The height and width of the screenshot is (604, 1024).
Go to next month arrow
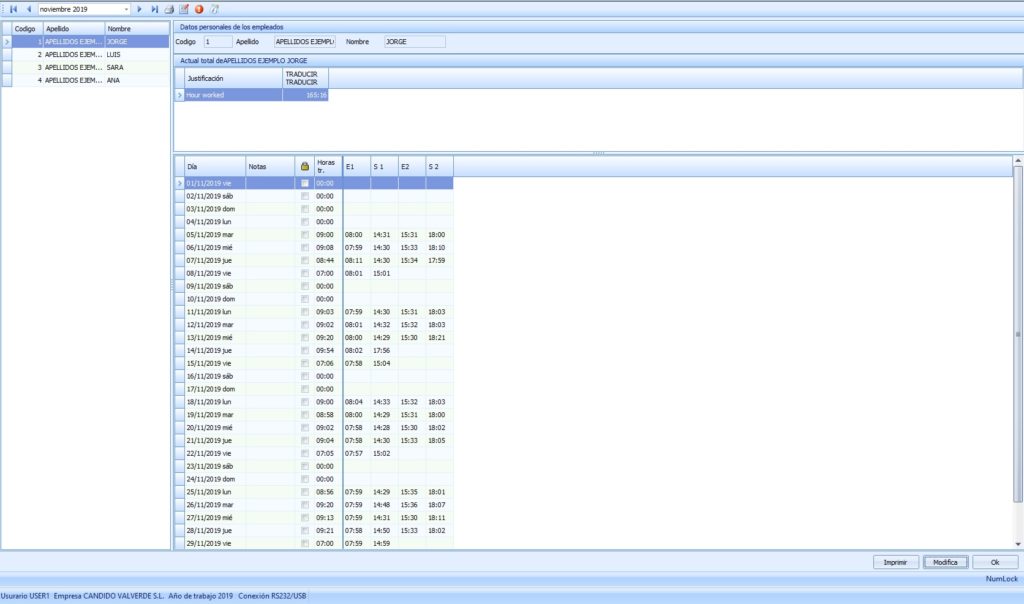coord(140,9)
